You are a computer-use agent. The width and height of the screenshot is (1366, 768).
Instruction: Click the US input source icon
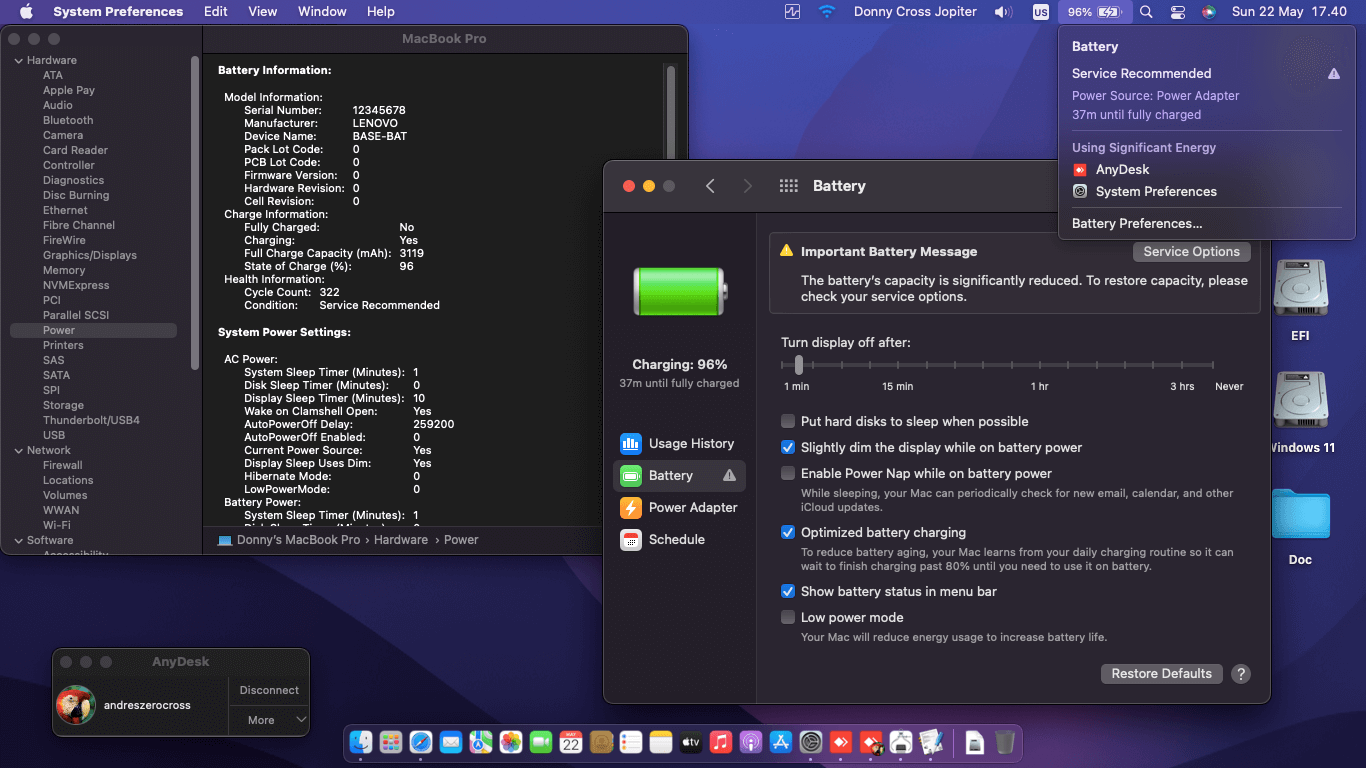click(x=1041, y=12)
